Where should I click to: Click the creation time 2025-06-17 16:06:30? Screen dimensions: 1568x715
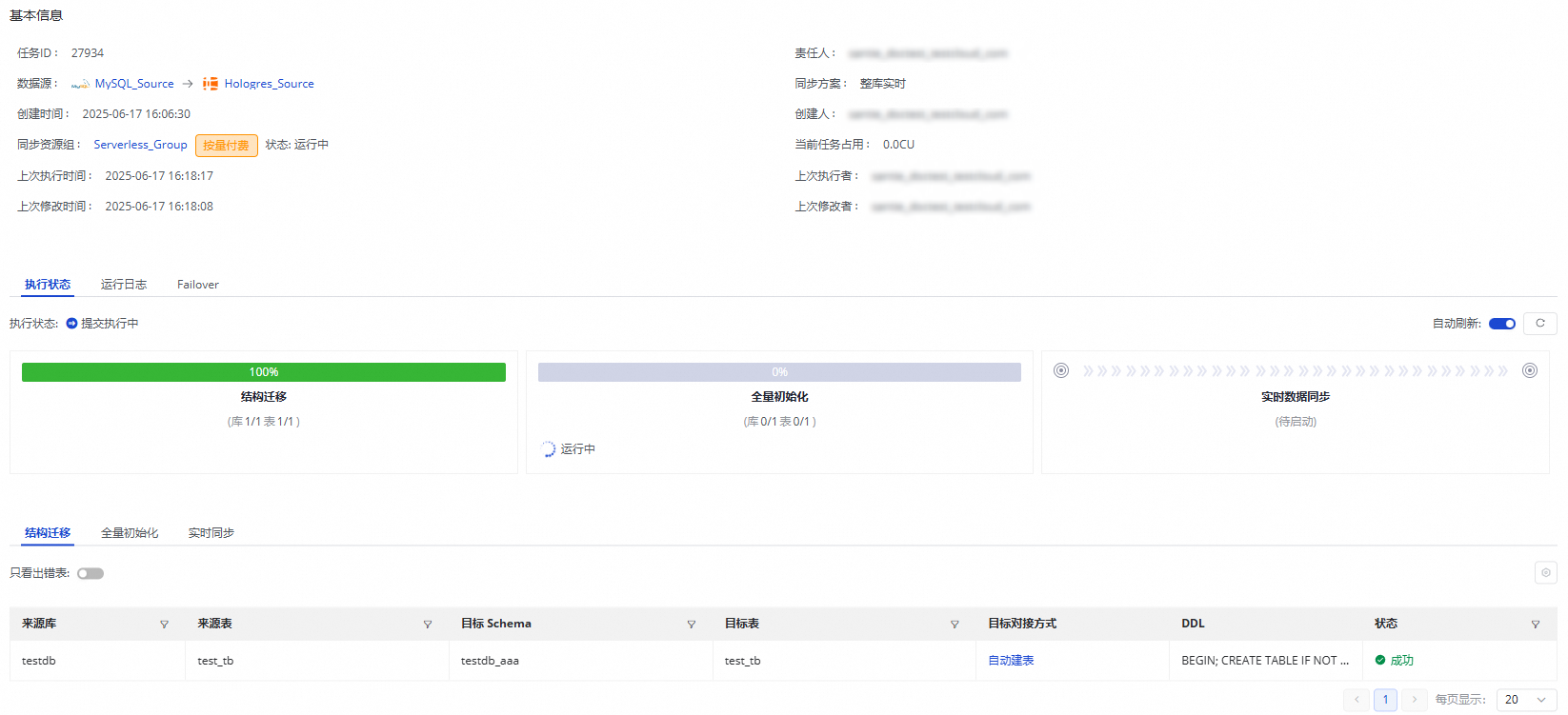(136, 114)
